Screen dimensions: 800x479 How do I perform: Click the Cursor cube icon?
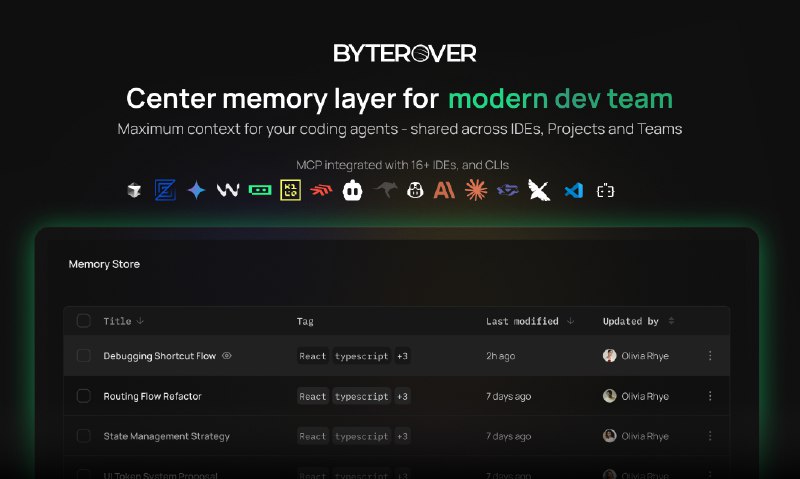coord(134,190)
